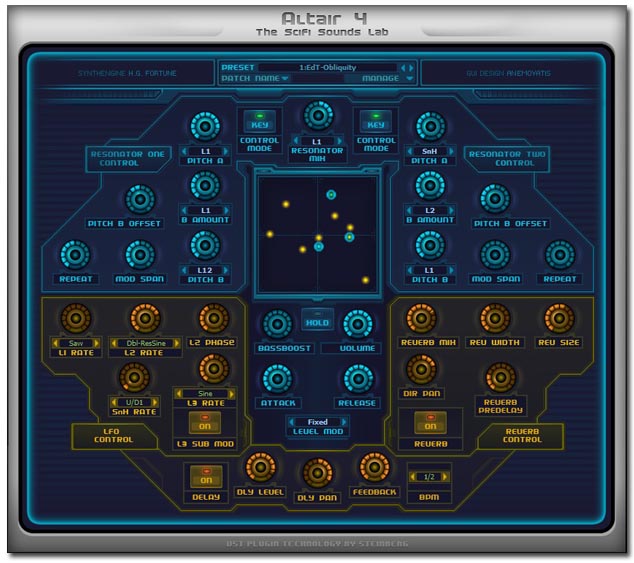634x563 pixels.
Task: Click previous arrow on BPM 1/2 selector
Action: coord(412,477)
